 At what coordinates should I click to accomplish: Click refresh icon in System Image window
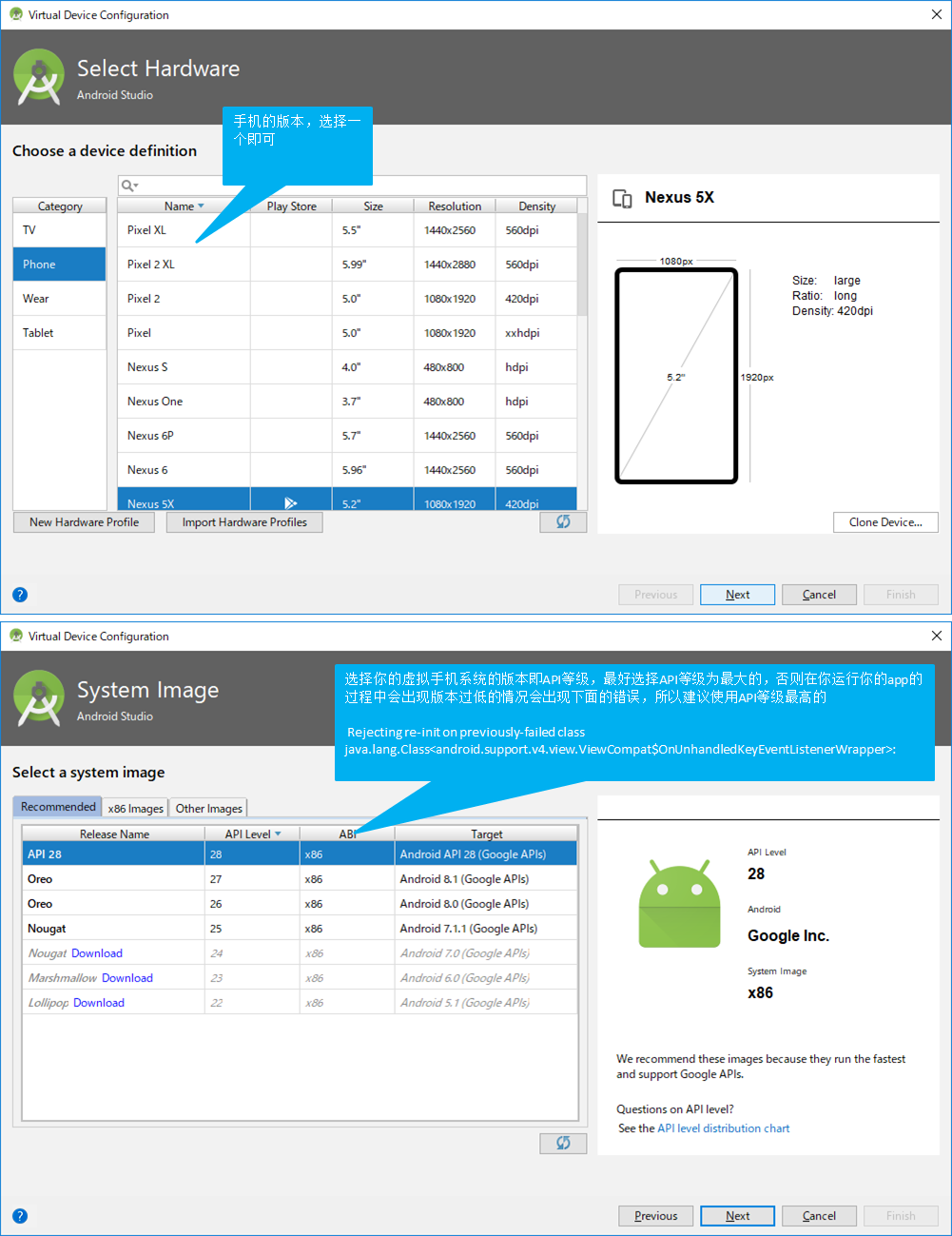(x=563, y=1143)
